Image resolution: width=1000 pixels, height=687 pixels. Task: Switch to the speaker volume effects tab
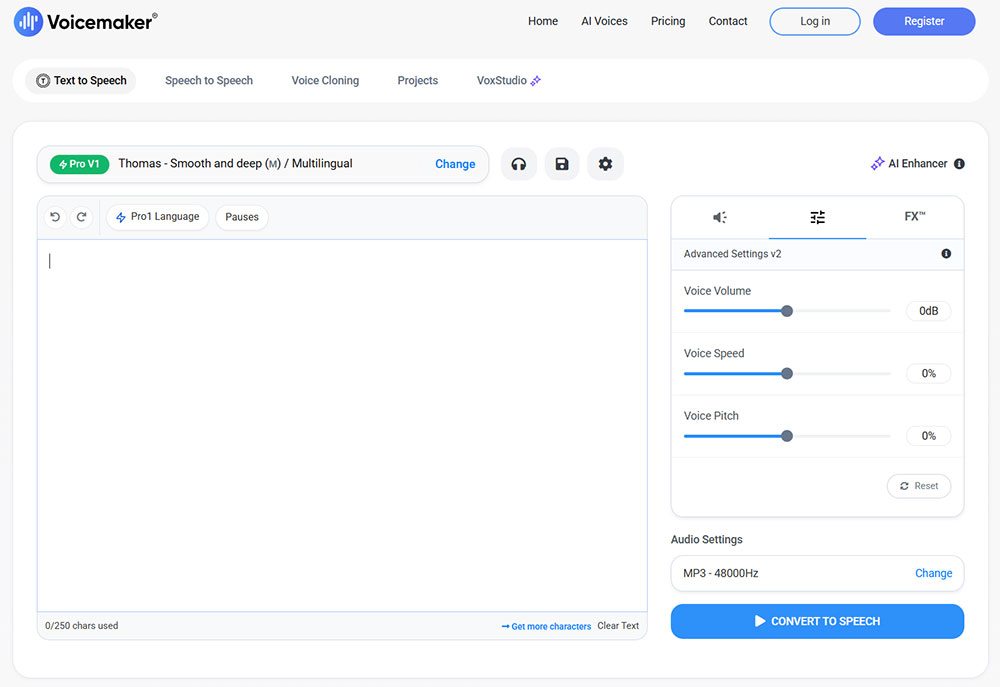[x=720, y=218]
